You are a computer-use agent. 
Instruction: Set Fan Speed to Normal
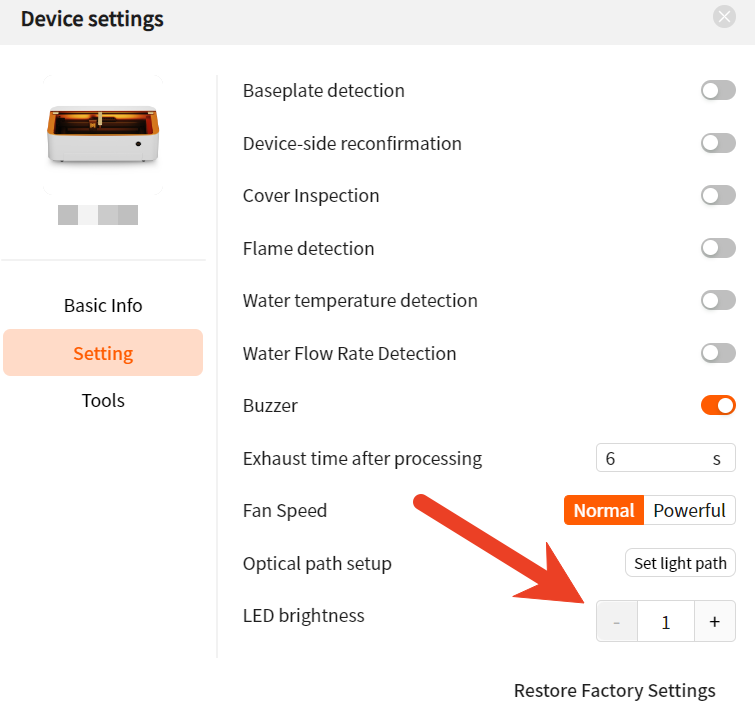coord(603,510)
